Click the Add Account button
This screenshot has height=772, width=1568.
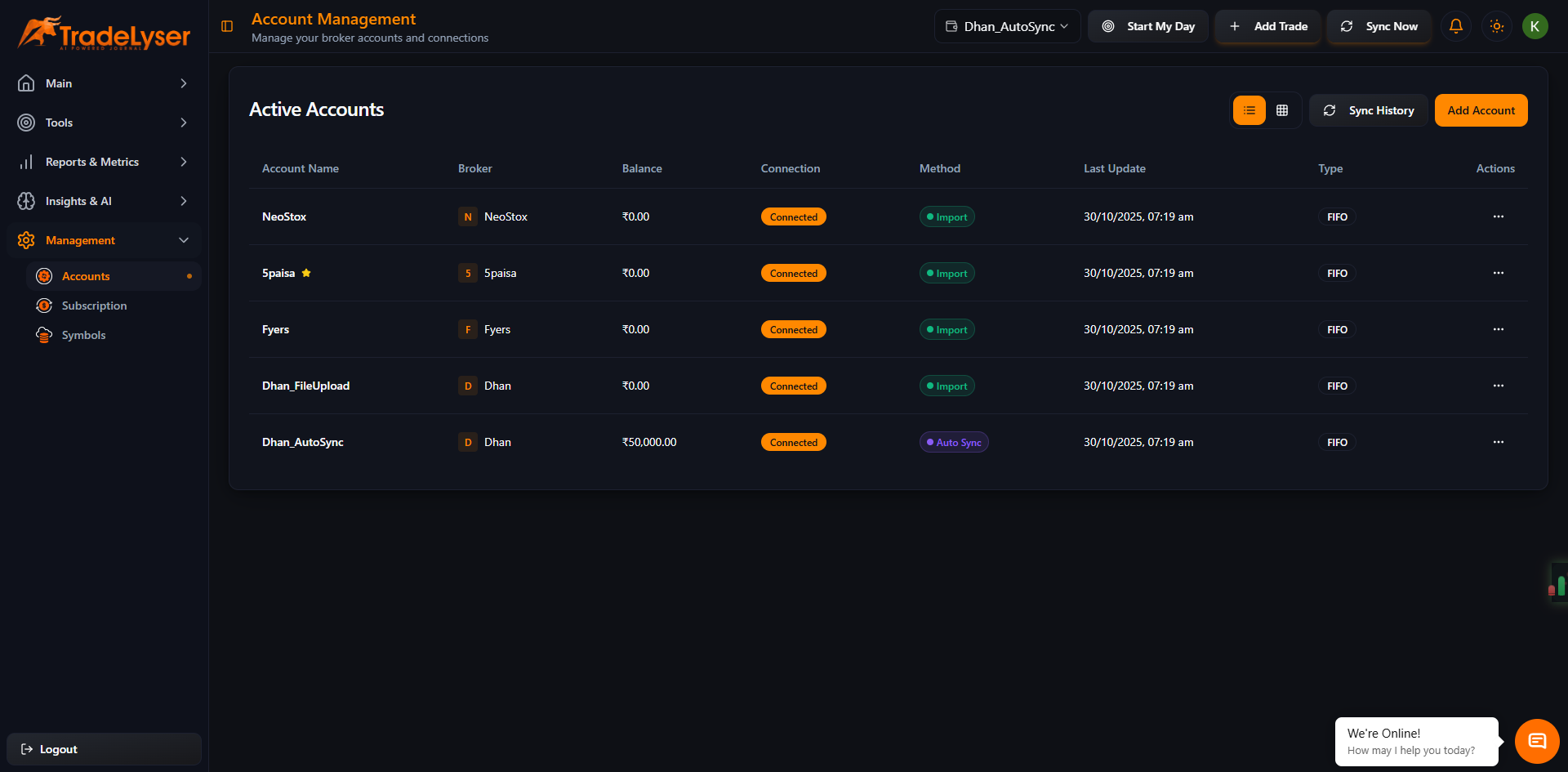1481,109
